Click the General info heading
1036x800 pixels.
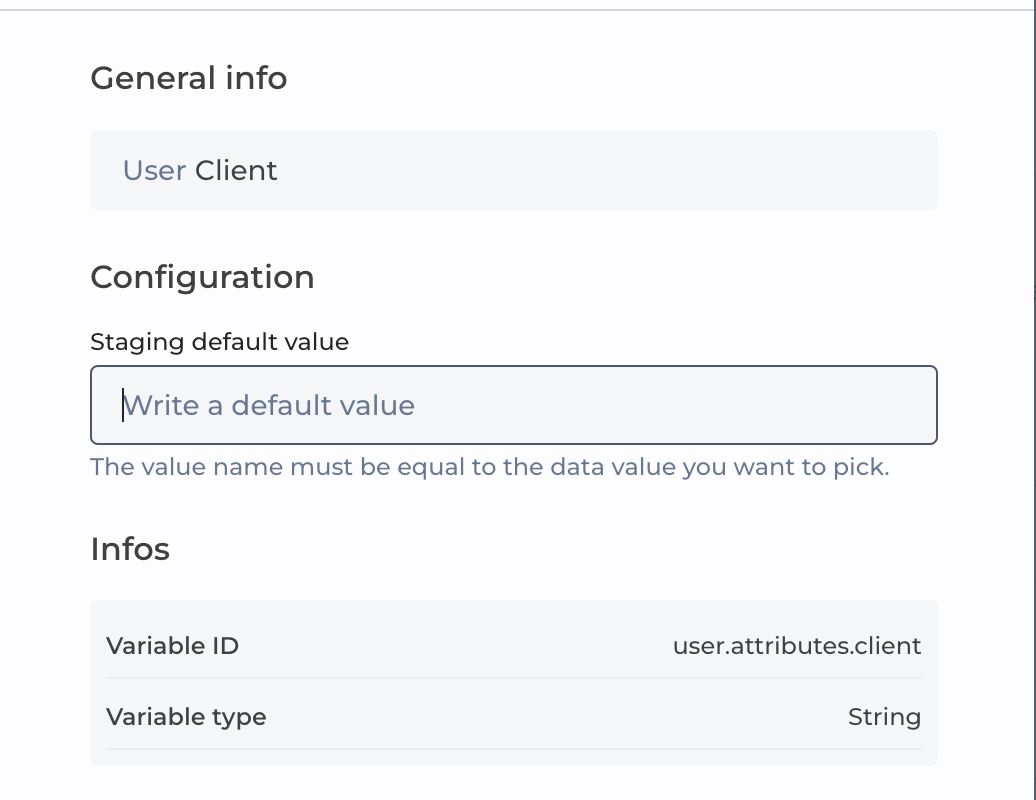(x=189, y=78)
